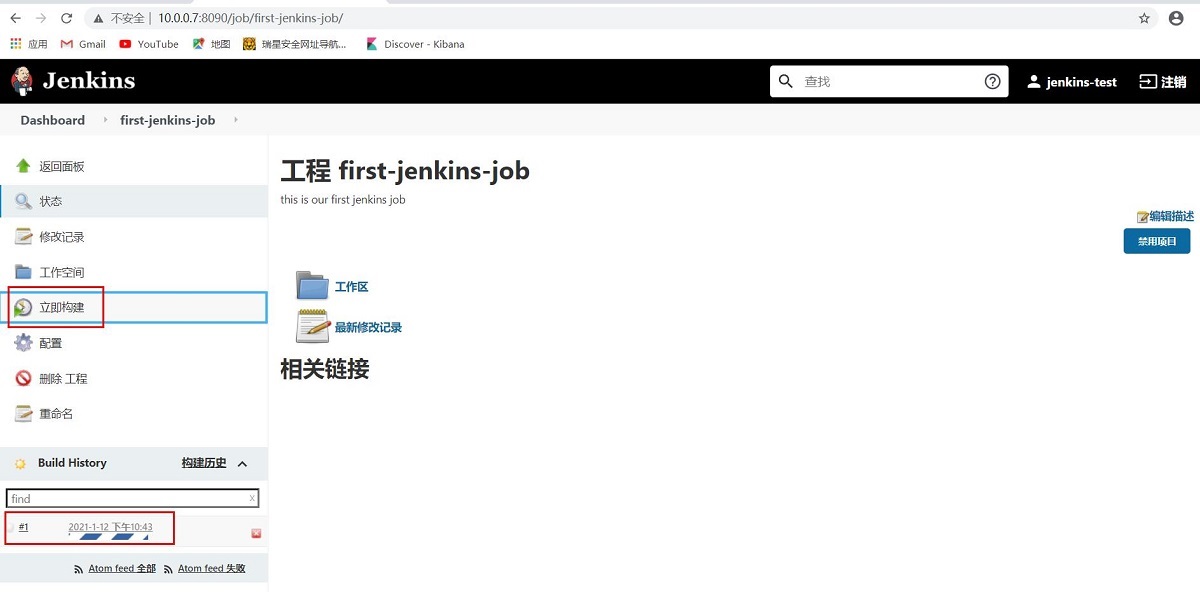Viewport: 1200px width, 592px height.
Task: Open the 应用 apps bookmark
Action: (29, 44)
